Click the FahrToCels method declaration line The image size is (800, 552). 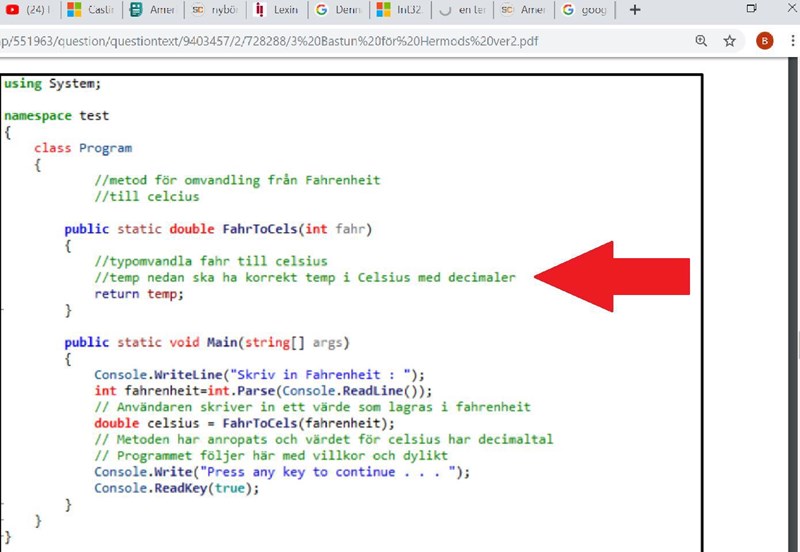pyautogui.click(x=218, y=229)
